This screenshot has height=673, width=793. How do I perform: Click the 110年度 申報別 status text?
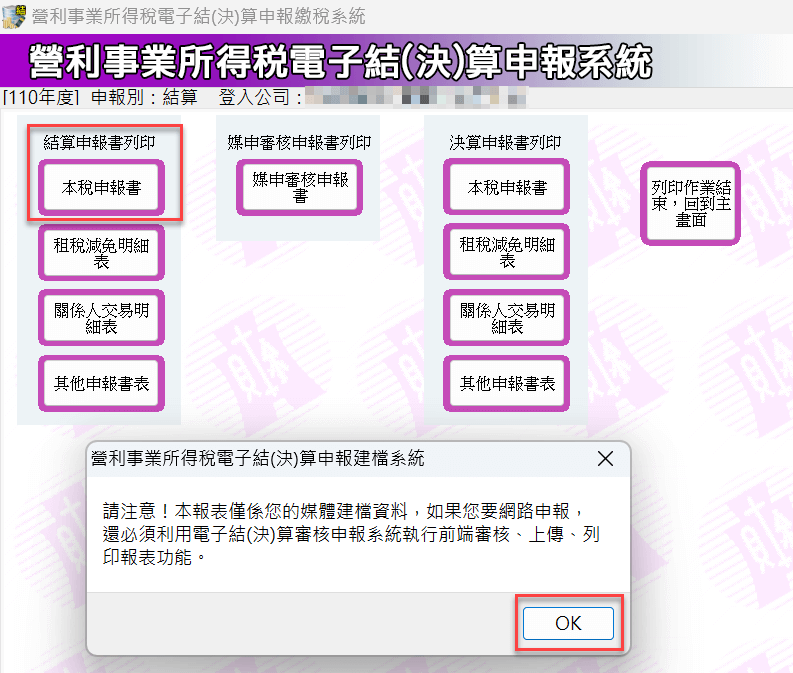(101, 97)
